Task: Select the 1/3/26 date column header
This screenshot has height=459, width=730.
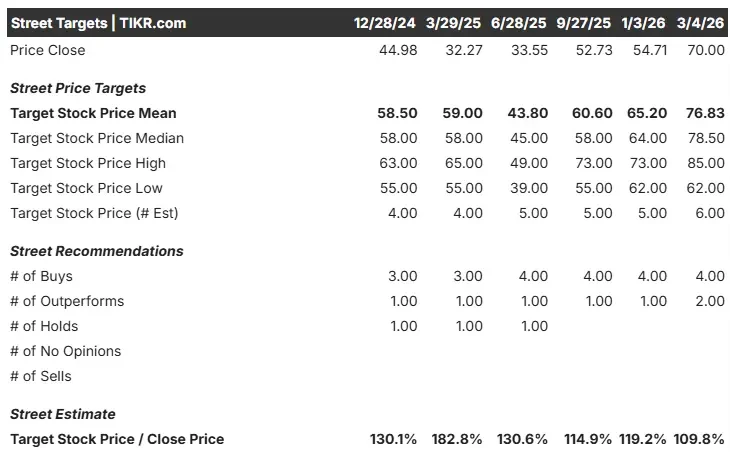Action: (645, 23)
